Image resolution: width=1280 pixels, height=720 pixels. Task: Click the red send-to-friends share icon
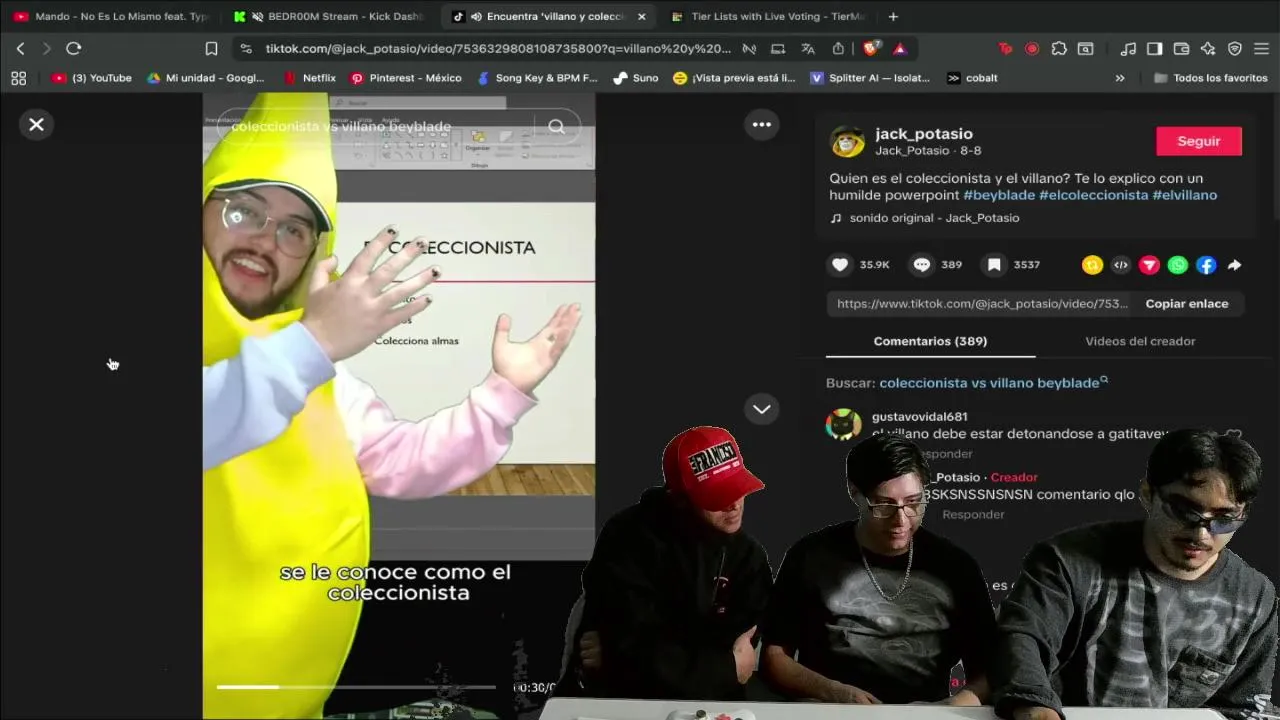tap(1149, 265)
